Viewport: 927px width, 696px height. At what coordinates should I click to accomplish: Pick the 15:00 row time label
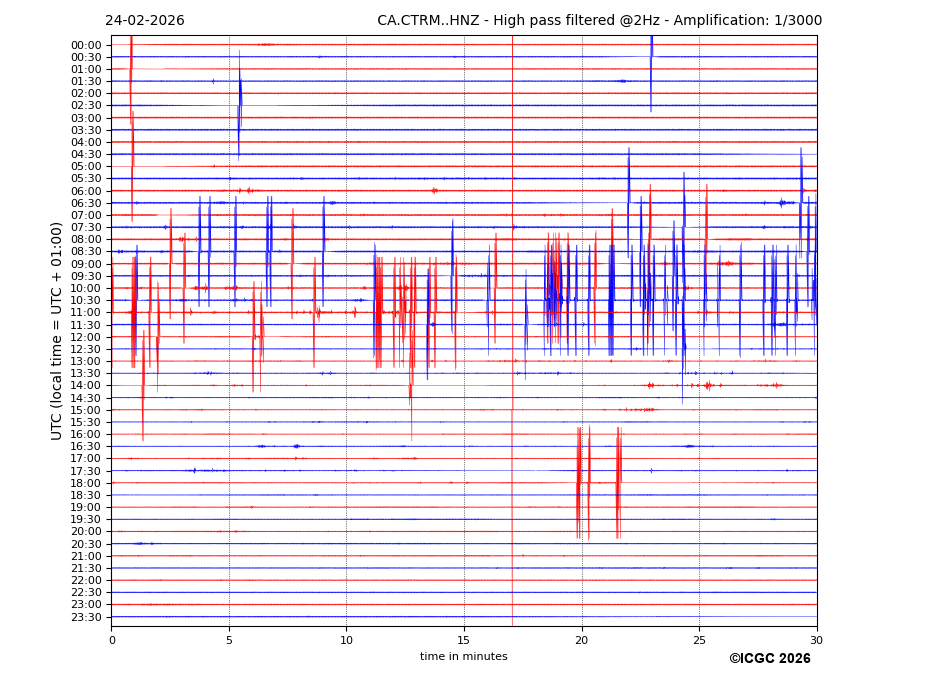(x=86, y=410)
